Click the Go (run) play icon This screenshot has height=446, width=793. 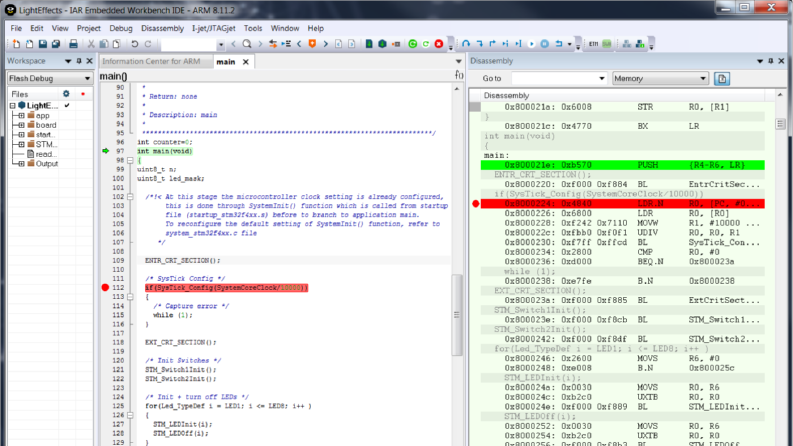532,44
